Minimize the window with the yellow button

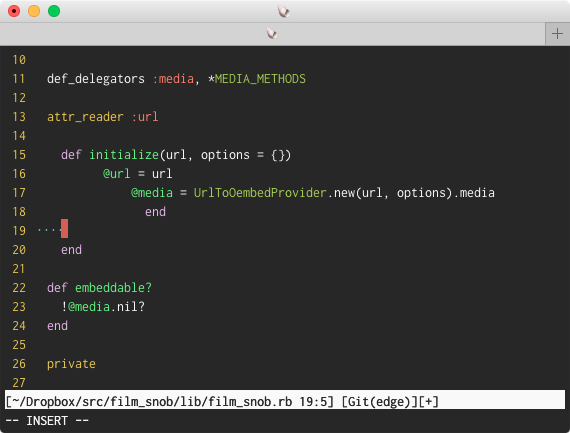tap(34, 11)
